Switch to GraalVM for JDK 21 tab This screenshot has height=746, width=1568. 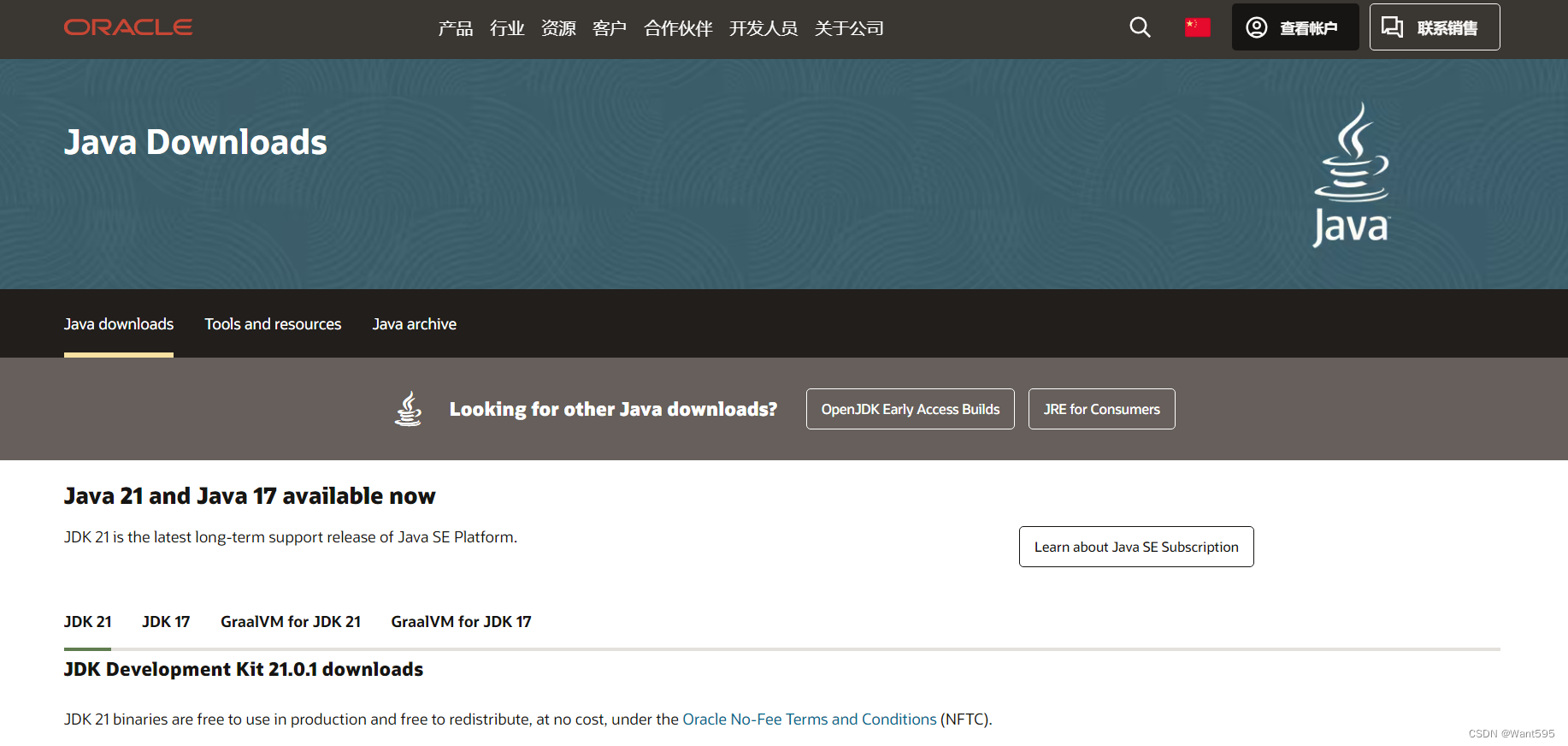[x=291, y=622]
